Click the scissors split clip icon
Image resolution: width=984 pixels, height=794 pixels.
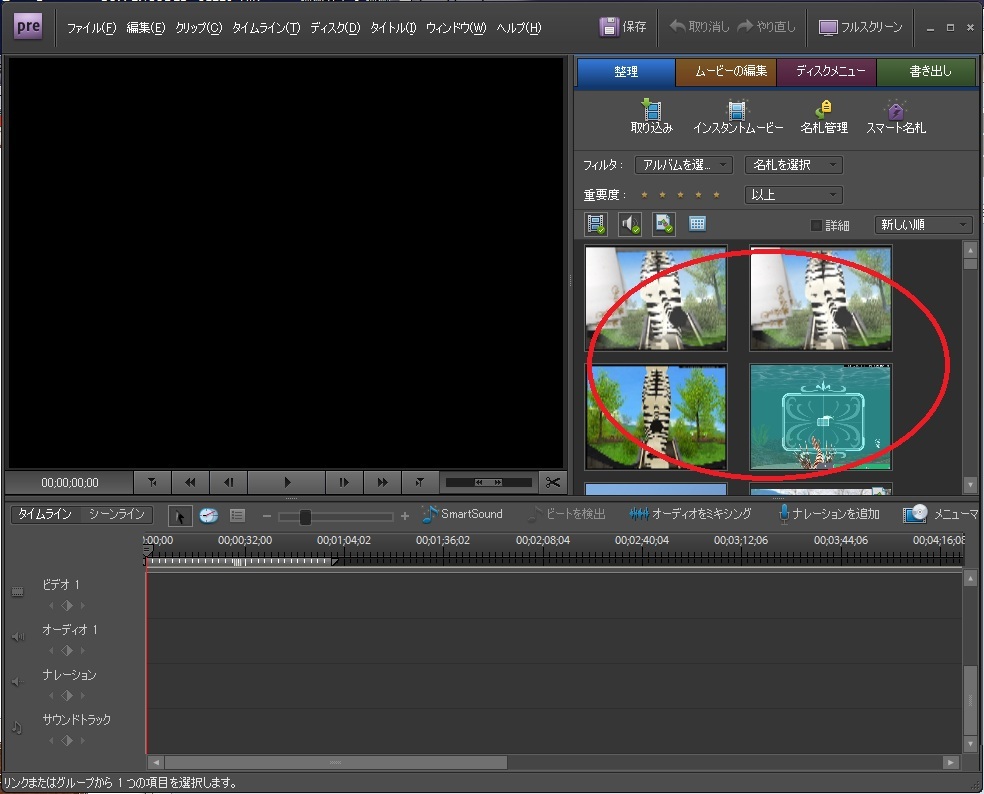(x=552, y=482)
